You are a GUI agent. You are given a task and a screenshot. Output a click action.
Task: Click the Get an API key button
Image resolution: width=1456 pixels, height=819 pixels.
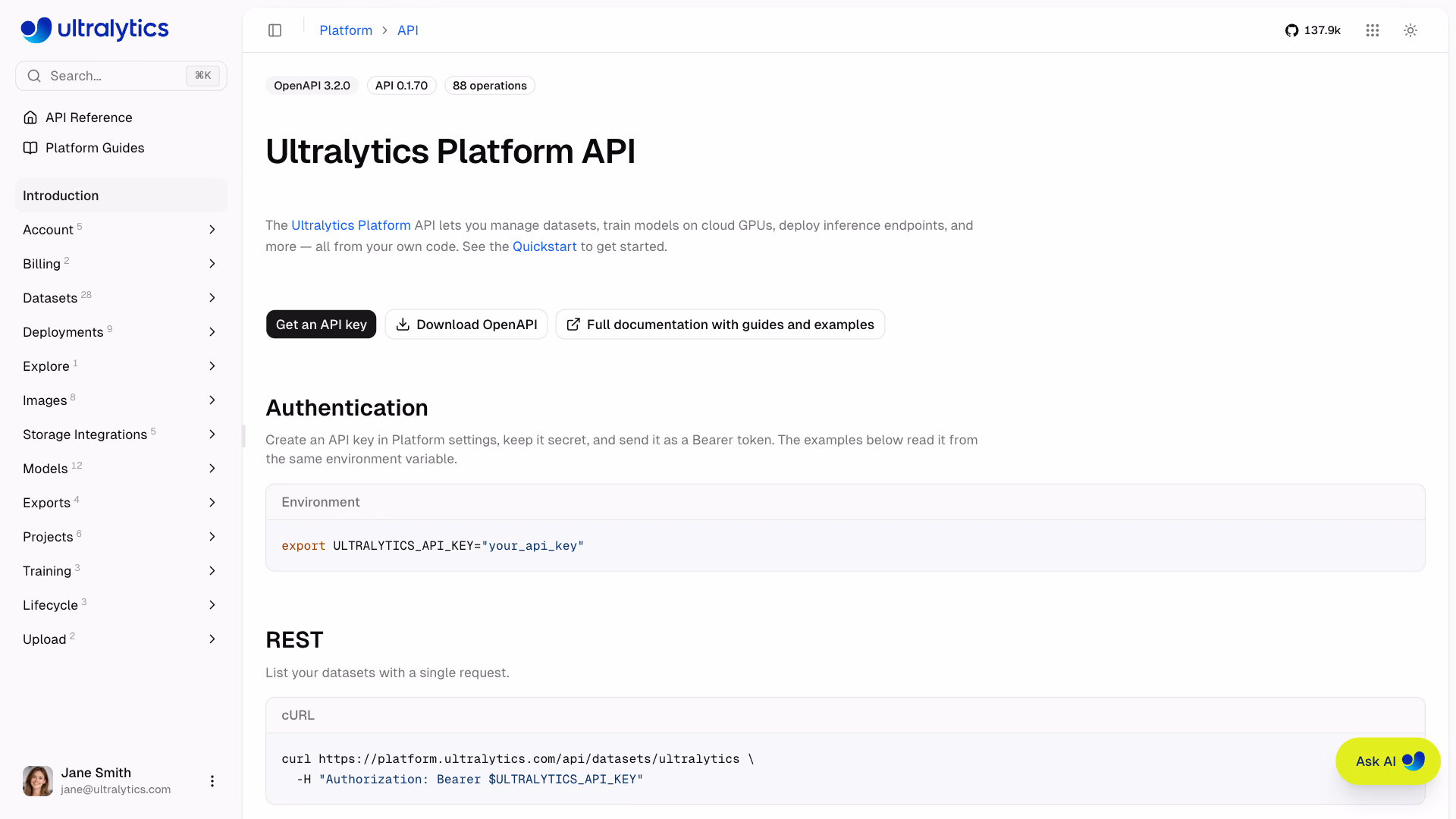(x=322, y=325)
